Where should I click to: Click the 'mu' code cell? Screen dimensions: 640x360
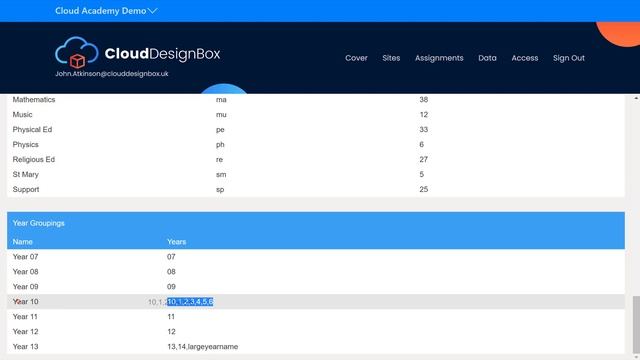point(221,115)
